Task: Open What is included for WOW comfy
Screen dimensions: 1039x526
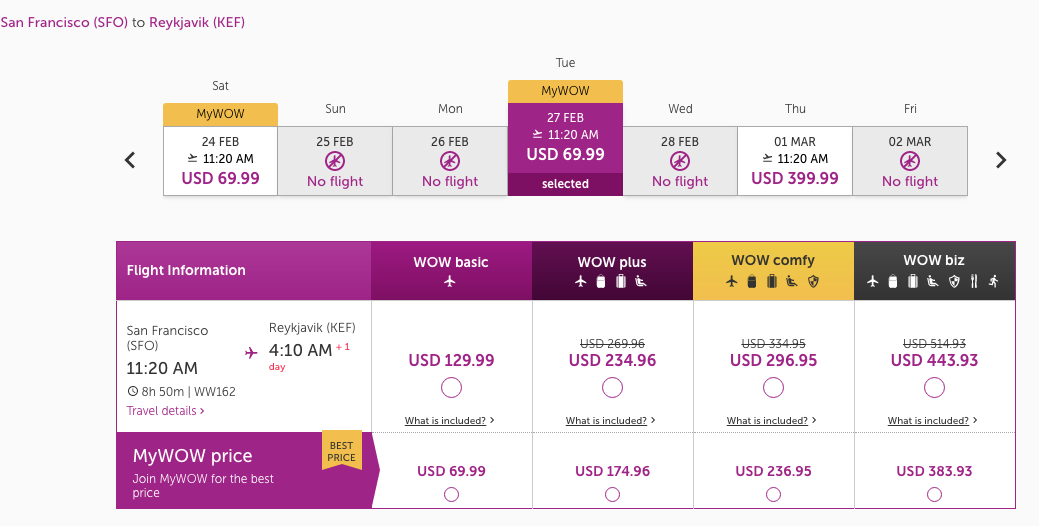Action: point(771,421)
